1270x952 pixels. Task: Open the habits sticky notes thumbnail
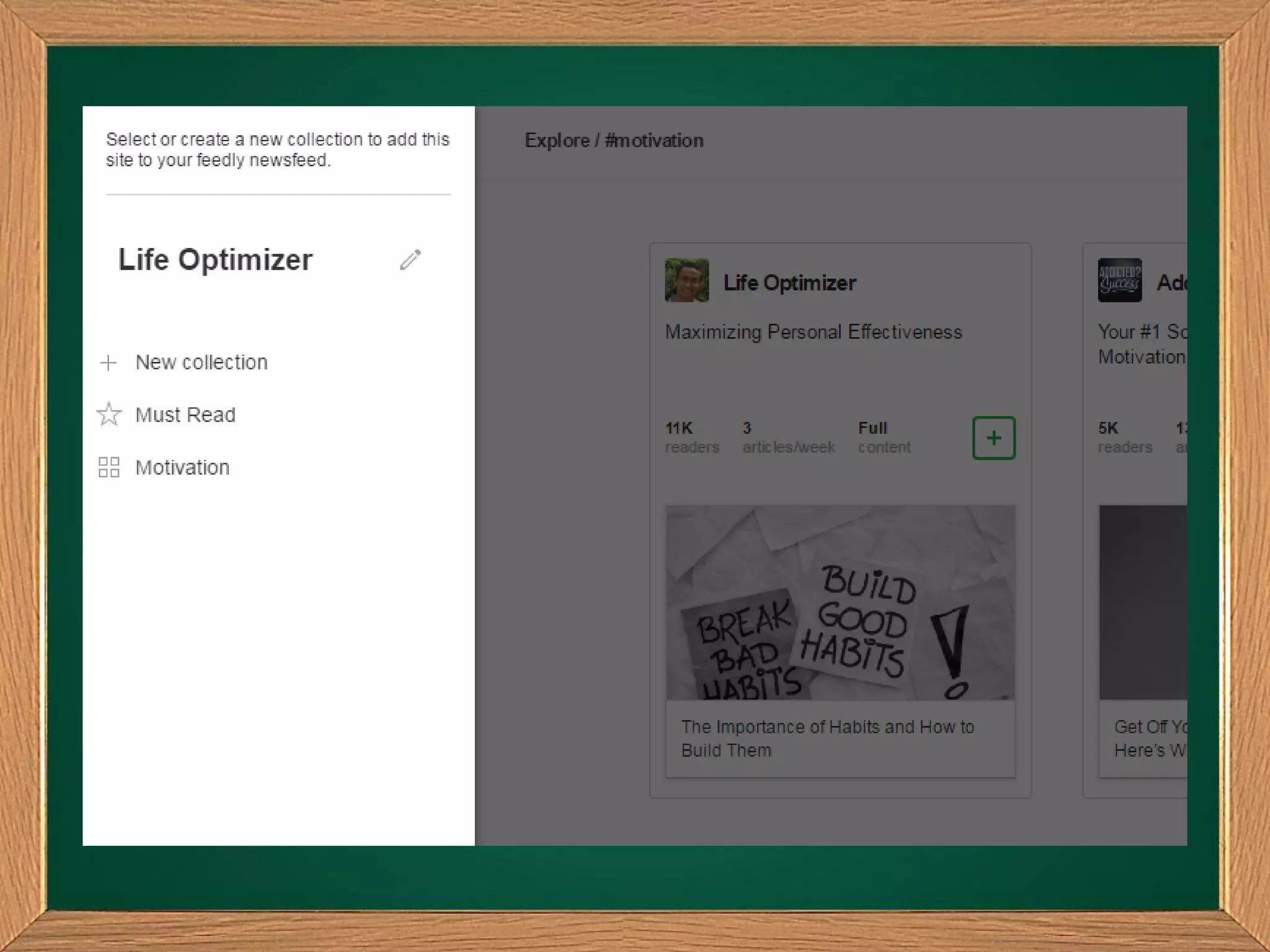click(x=840, y=602)
